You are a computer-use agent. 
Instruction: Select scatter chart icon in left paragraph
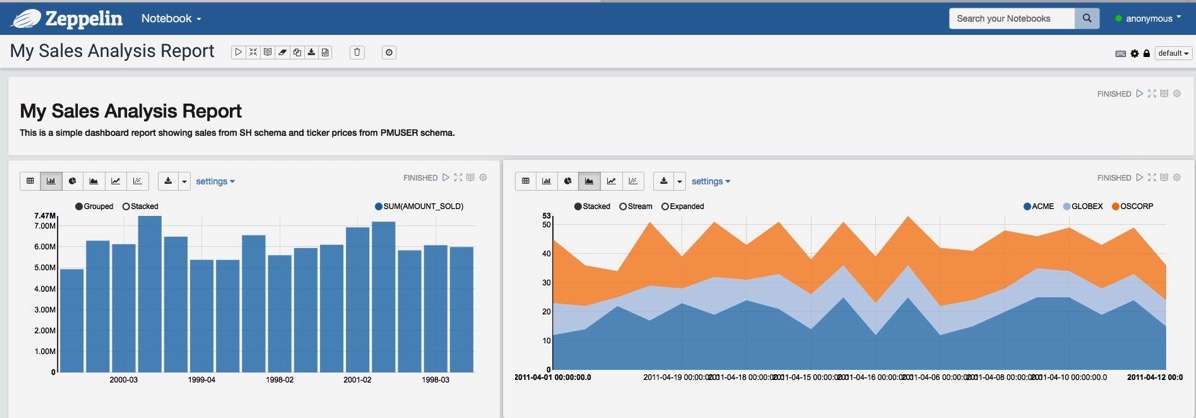point(137,181)
